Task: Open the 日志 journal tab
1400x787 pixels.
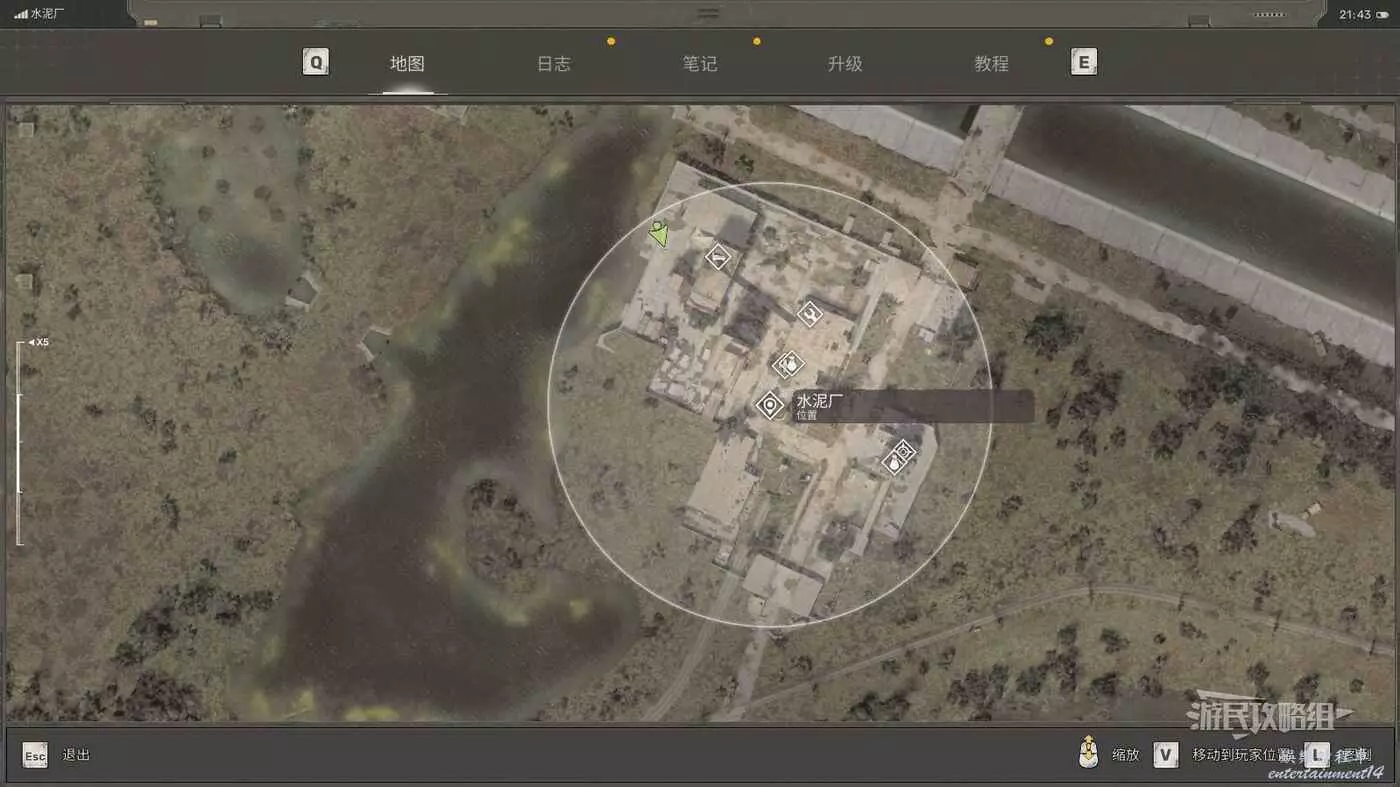Action: pos(553,64)
